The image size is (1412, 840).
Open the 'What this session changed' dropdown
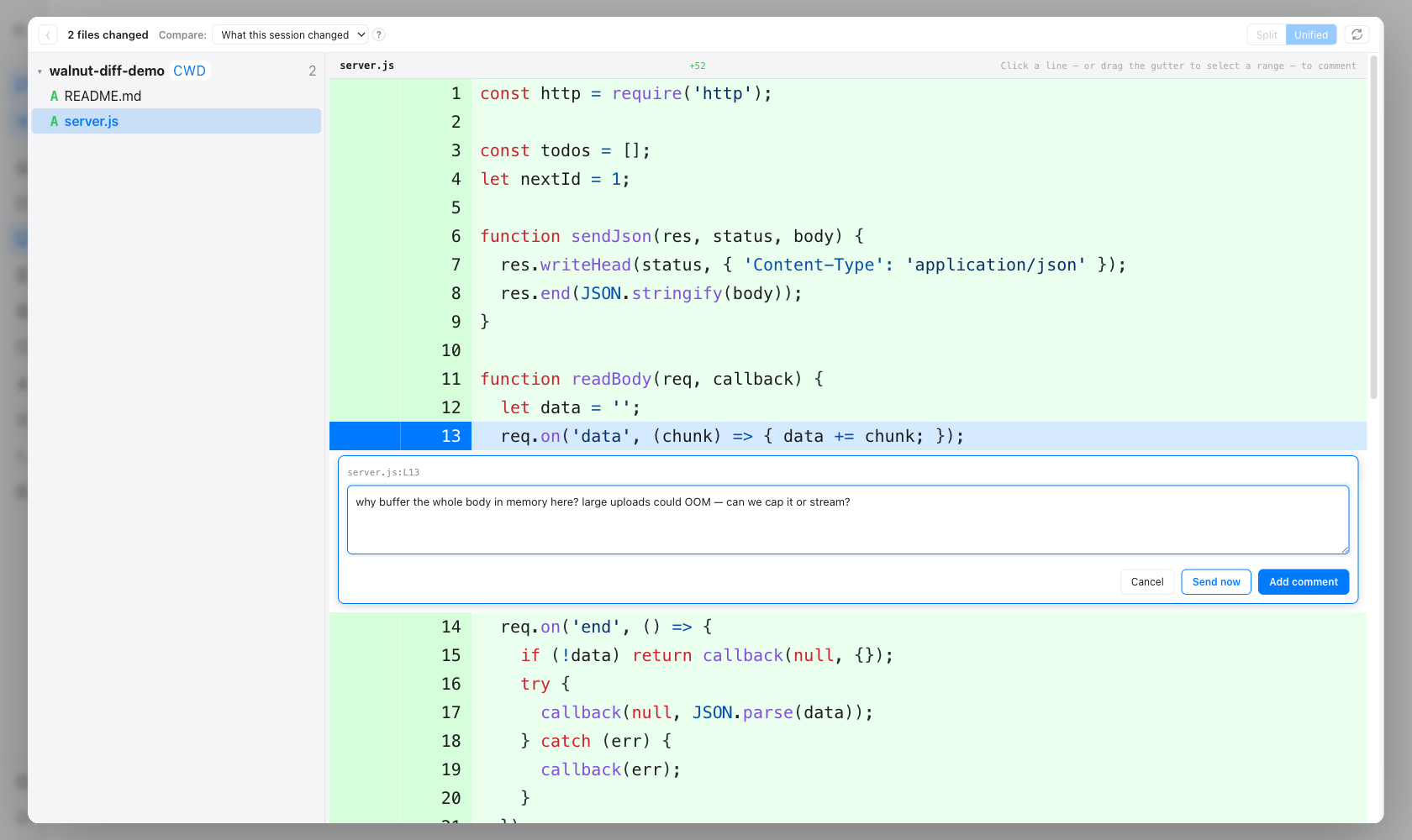click(x=290, y=34)
